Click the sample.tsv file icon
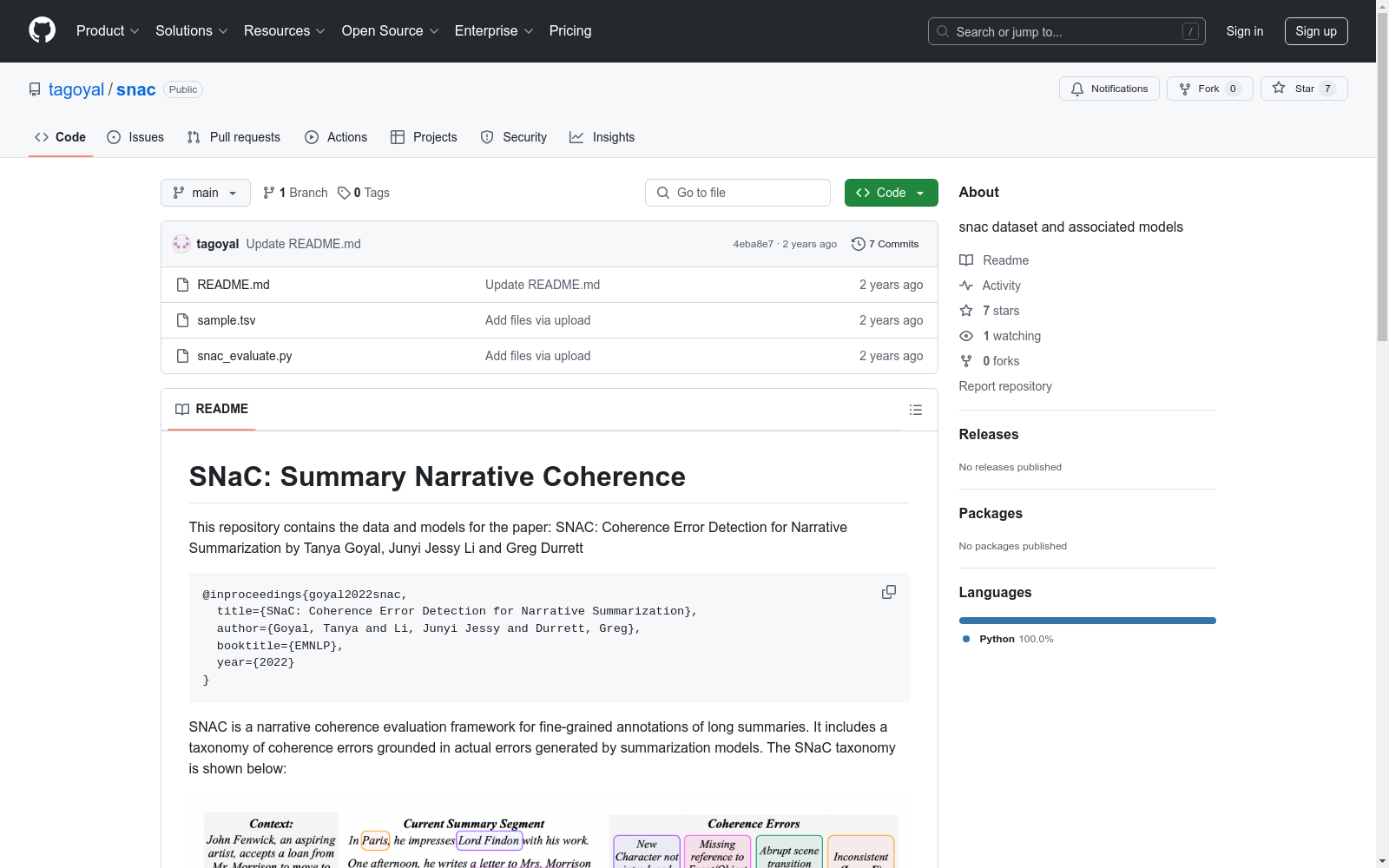Viewport: 1389px width, 868px height. (x=182, y=320)
